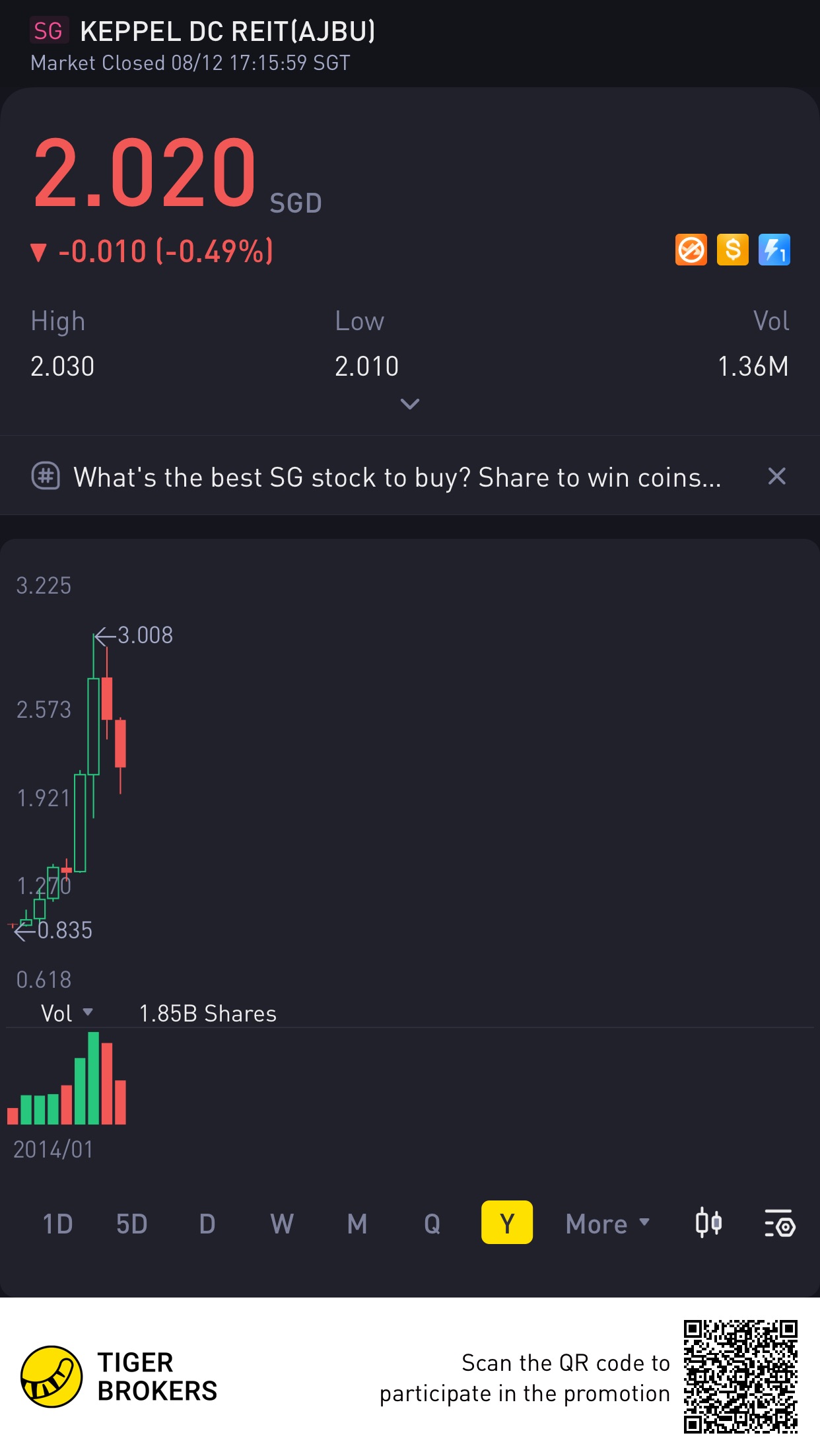Open the best SG stock topic link

[397, 477]
